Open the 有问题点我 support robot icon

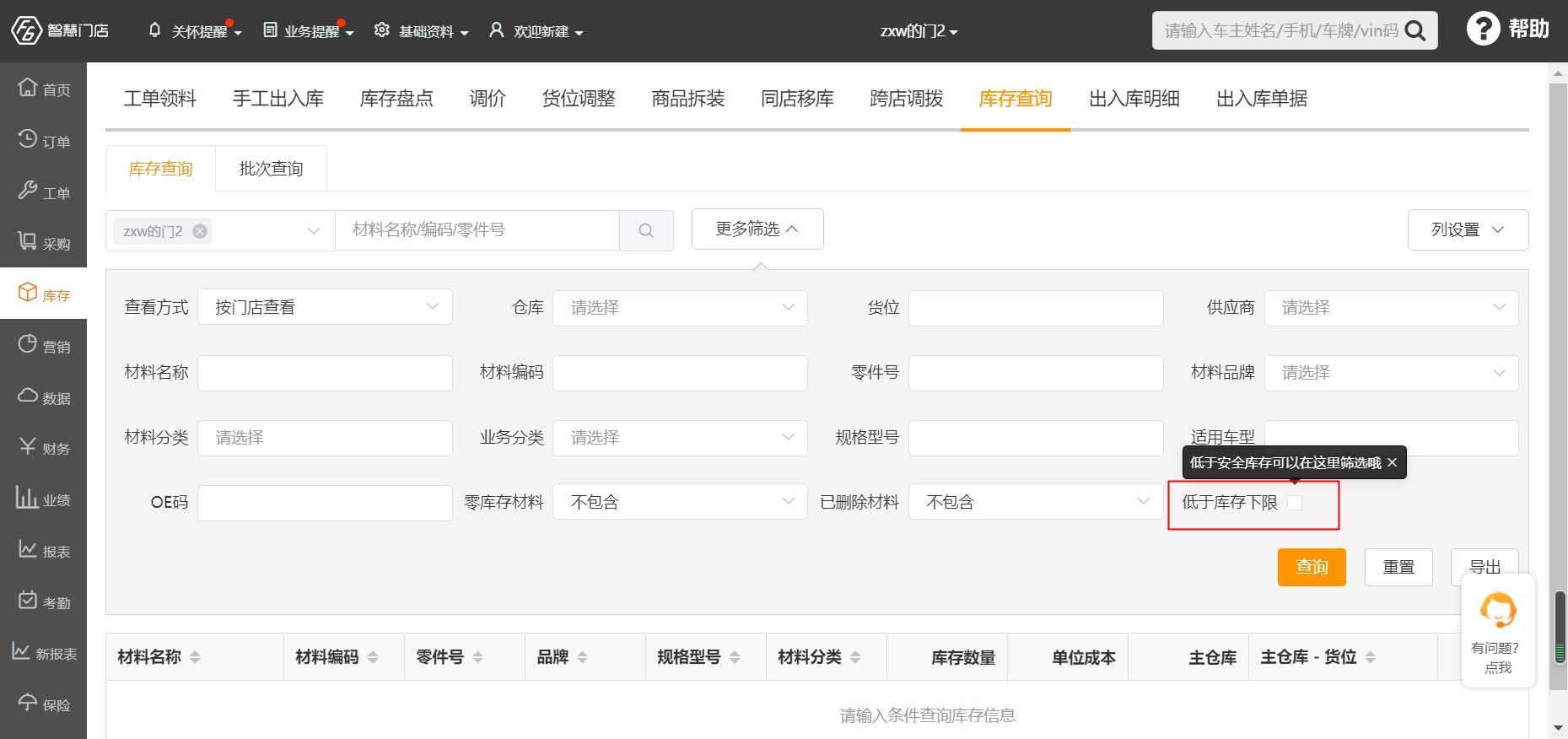tap(1498, 610)
